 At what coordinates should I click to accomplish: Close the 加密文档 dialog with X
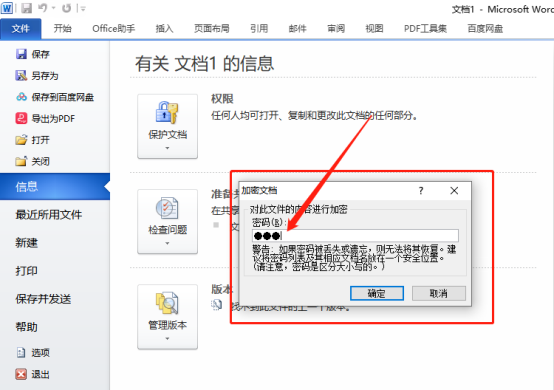454,191
